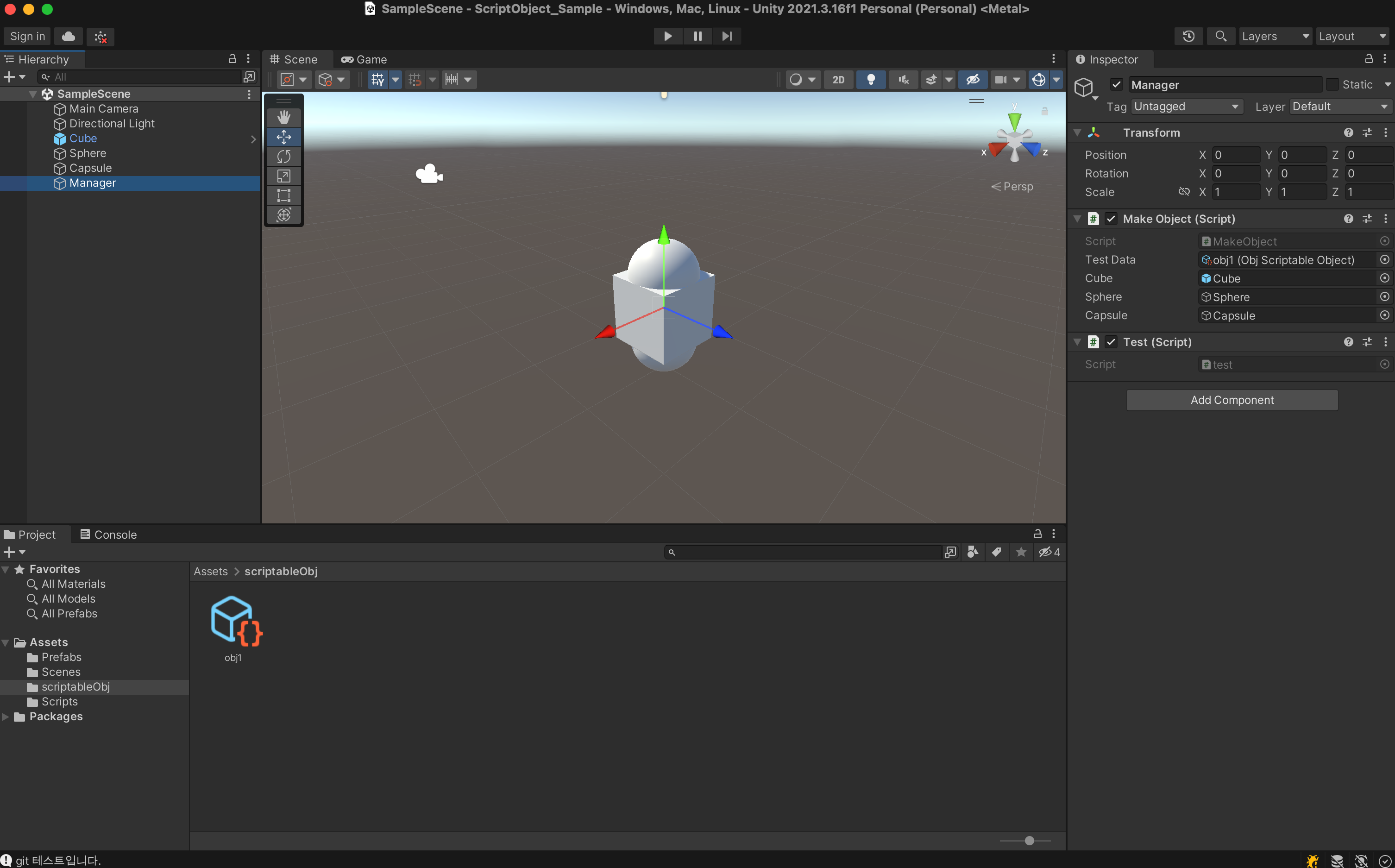Open the Undo History icon

click(1188, 36)
